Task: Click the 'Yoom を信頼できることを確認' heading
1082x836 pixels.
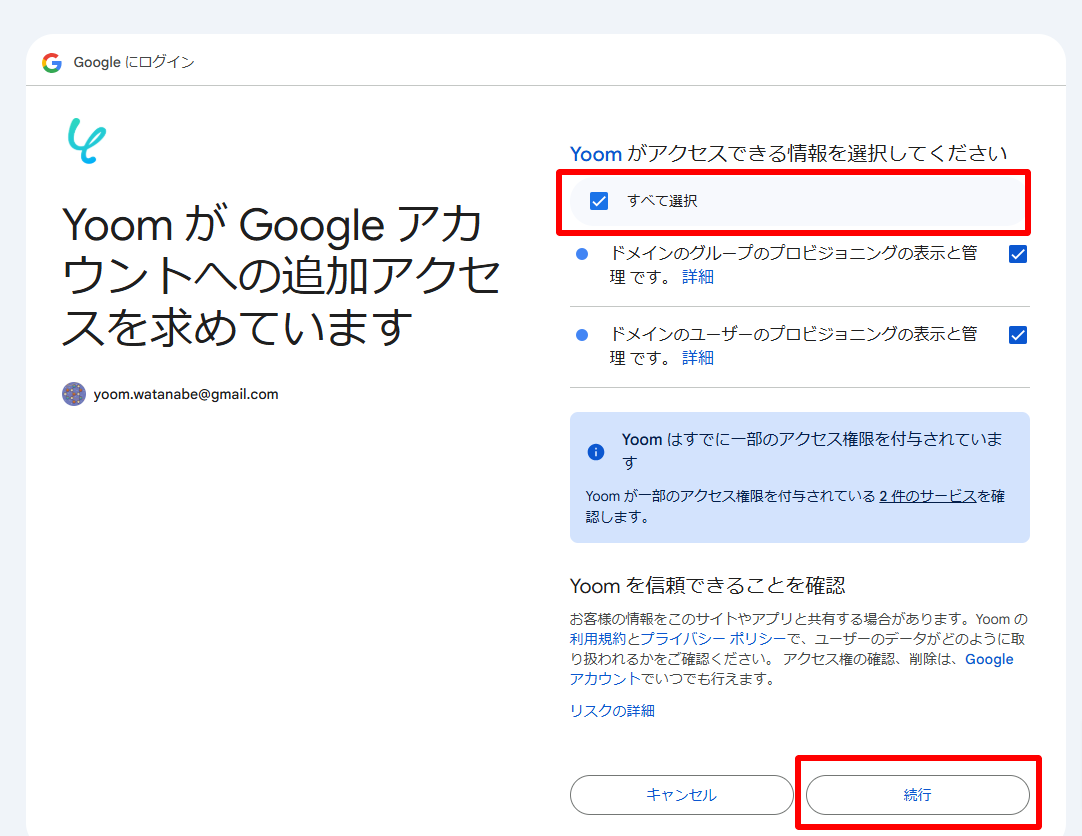Action: click(707, 586)
